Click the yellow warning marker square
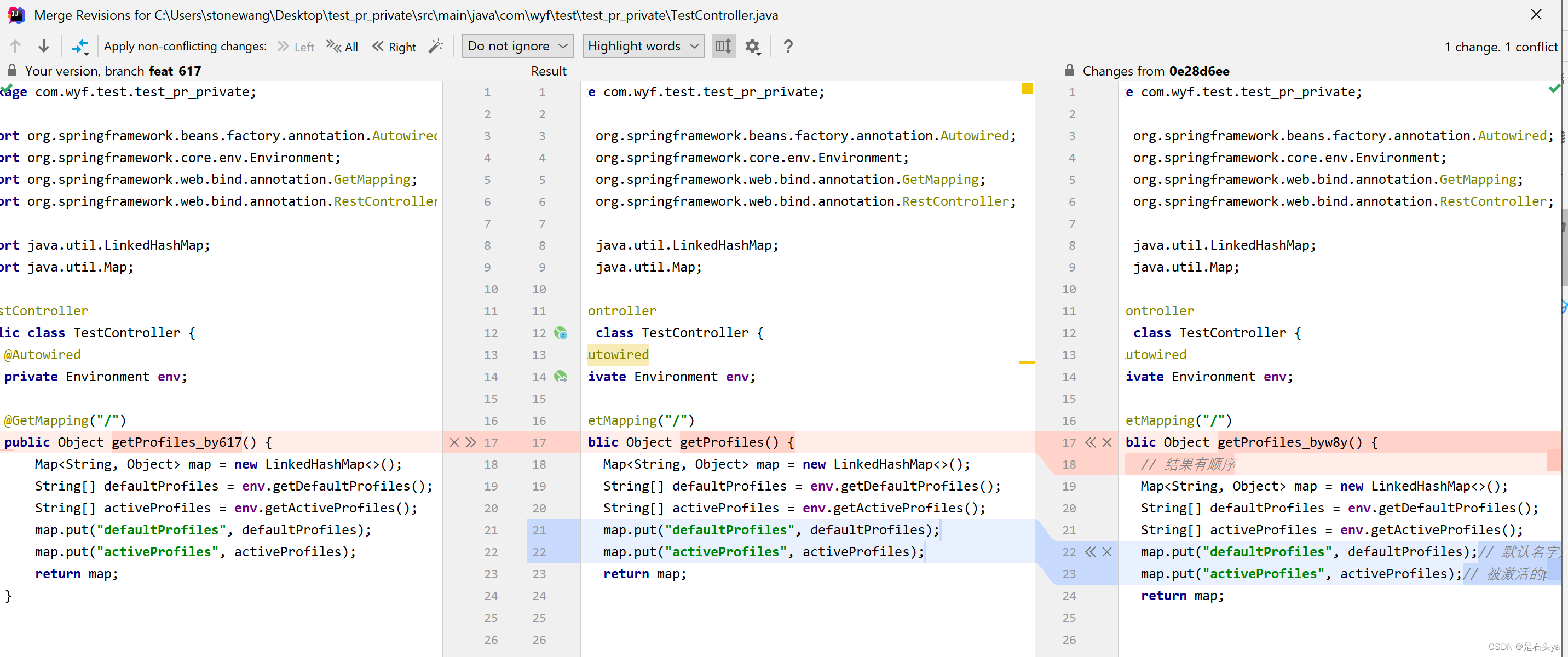Viewport: 1568px width, 657px height. (x=1027, y=89)
